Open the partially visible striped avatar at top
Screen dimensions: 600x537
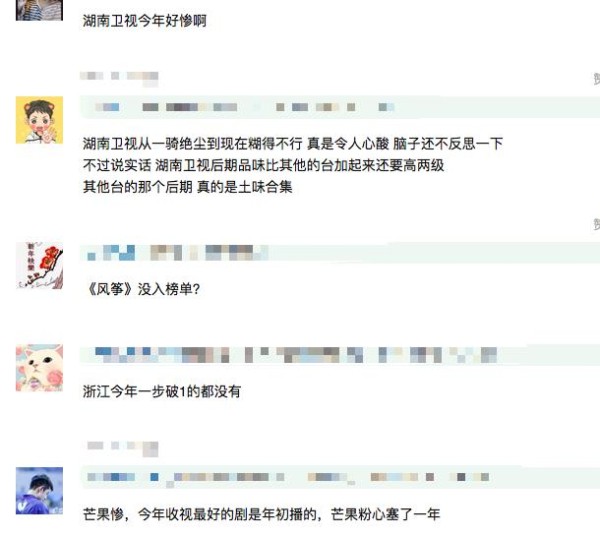point(39,10)
